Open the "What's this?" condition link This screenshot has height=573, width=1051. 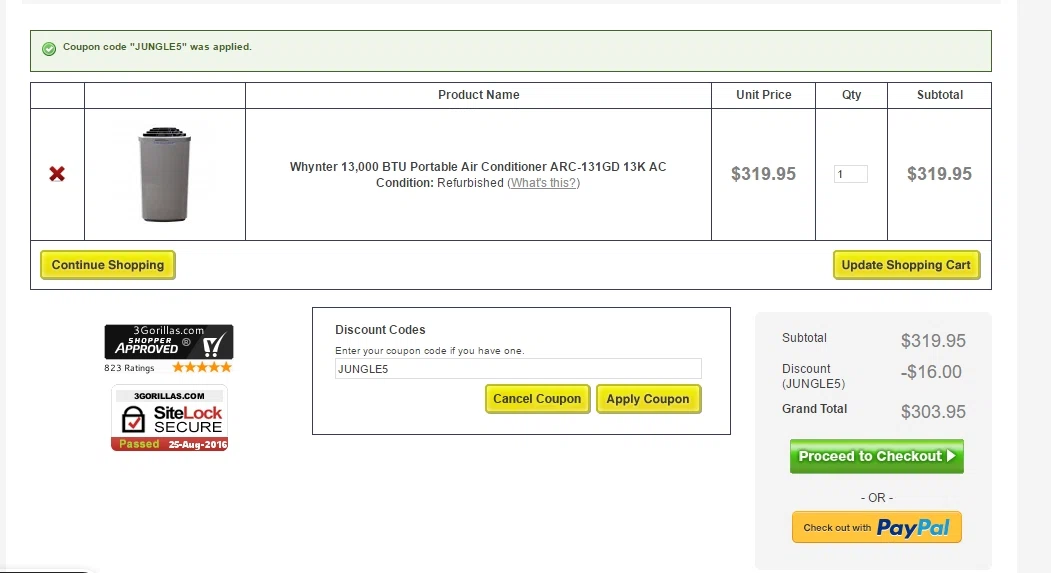click(544, 183)
